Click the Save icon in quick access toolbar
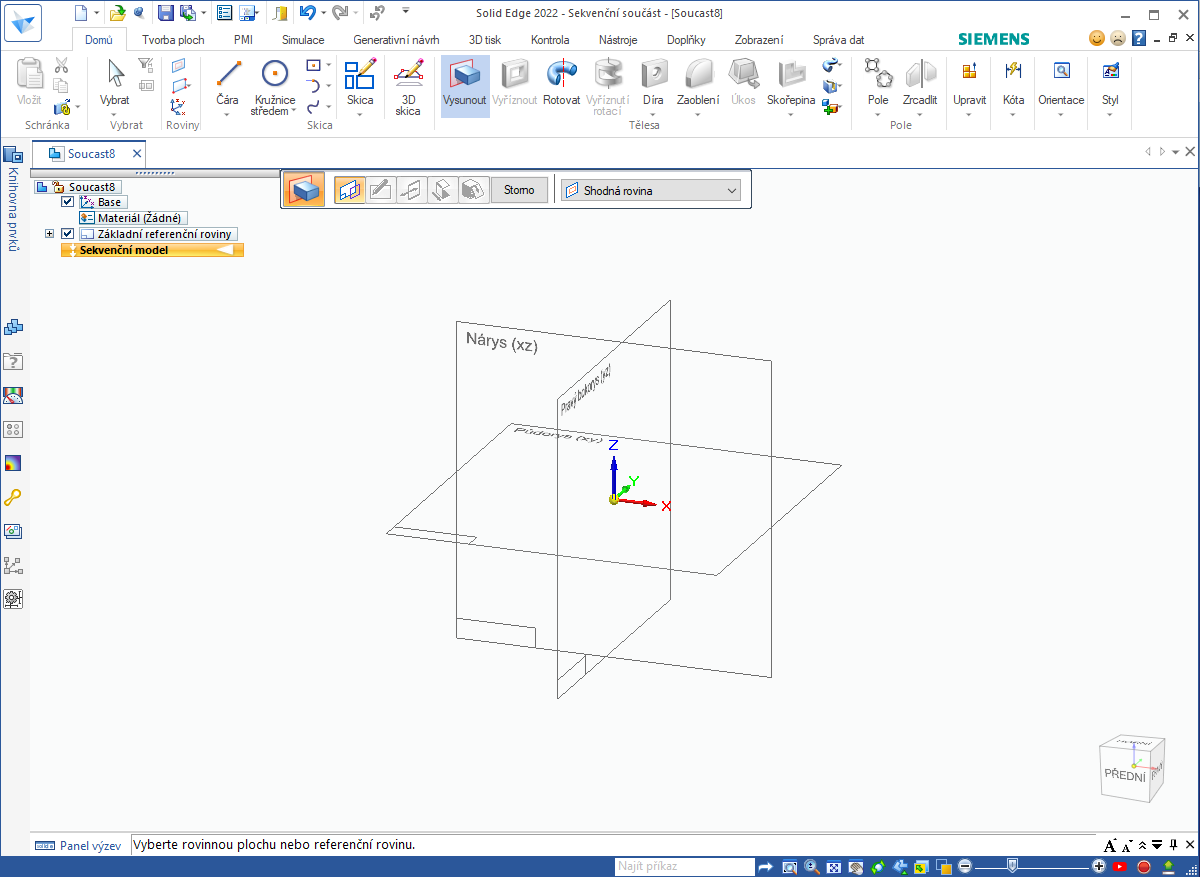The width and height of the screenshot is (1200, 877). [165, 13]
